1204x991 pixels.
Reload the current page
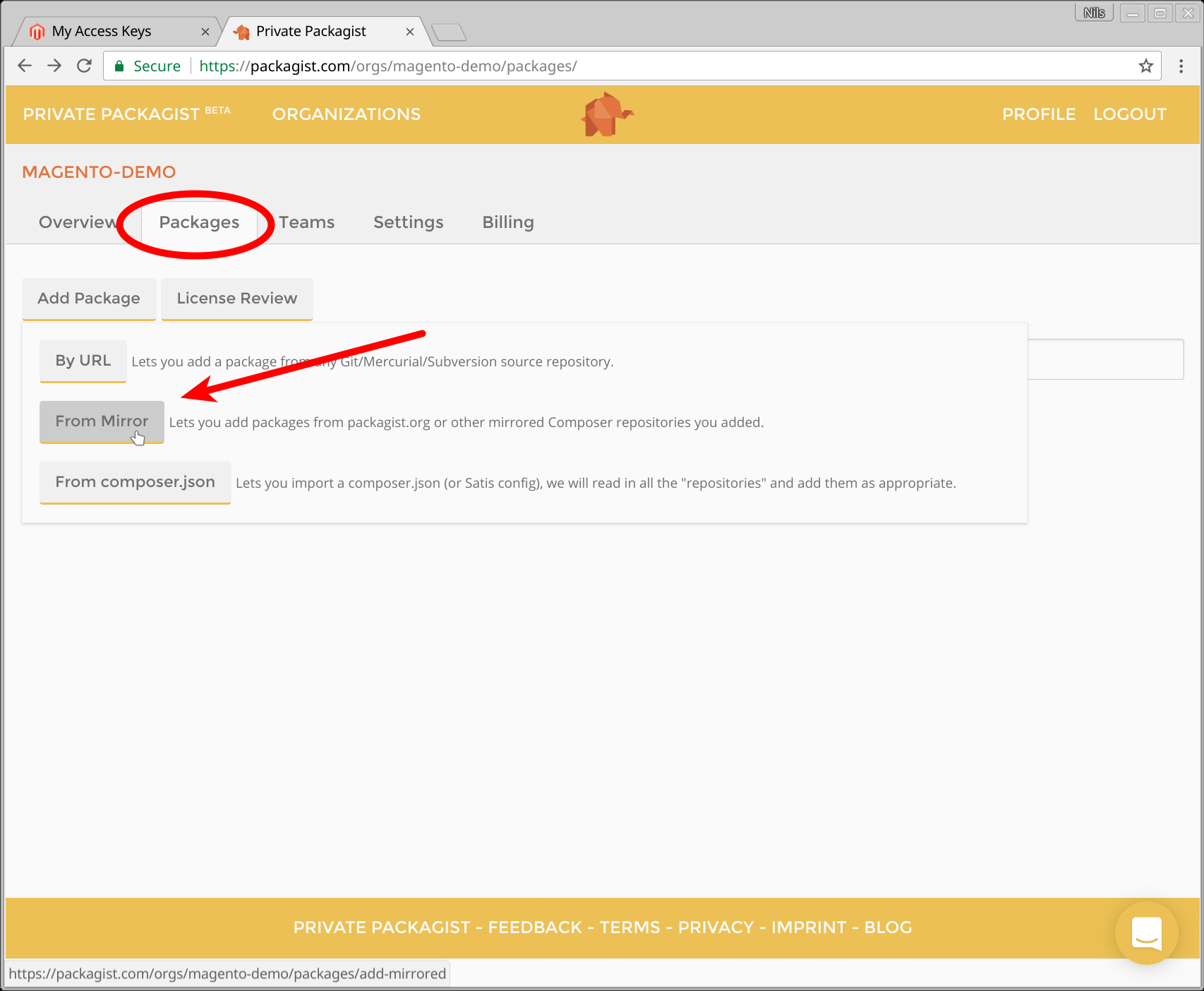[85, 66]
